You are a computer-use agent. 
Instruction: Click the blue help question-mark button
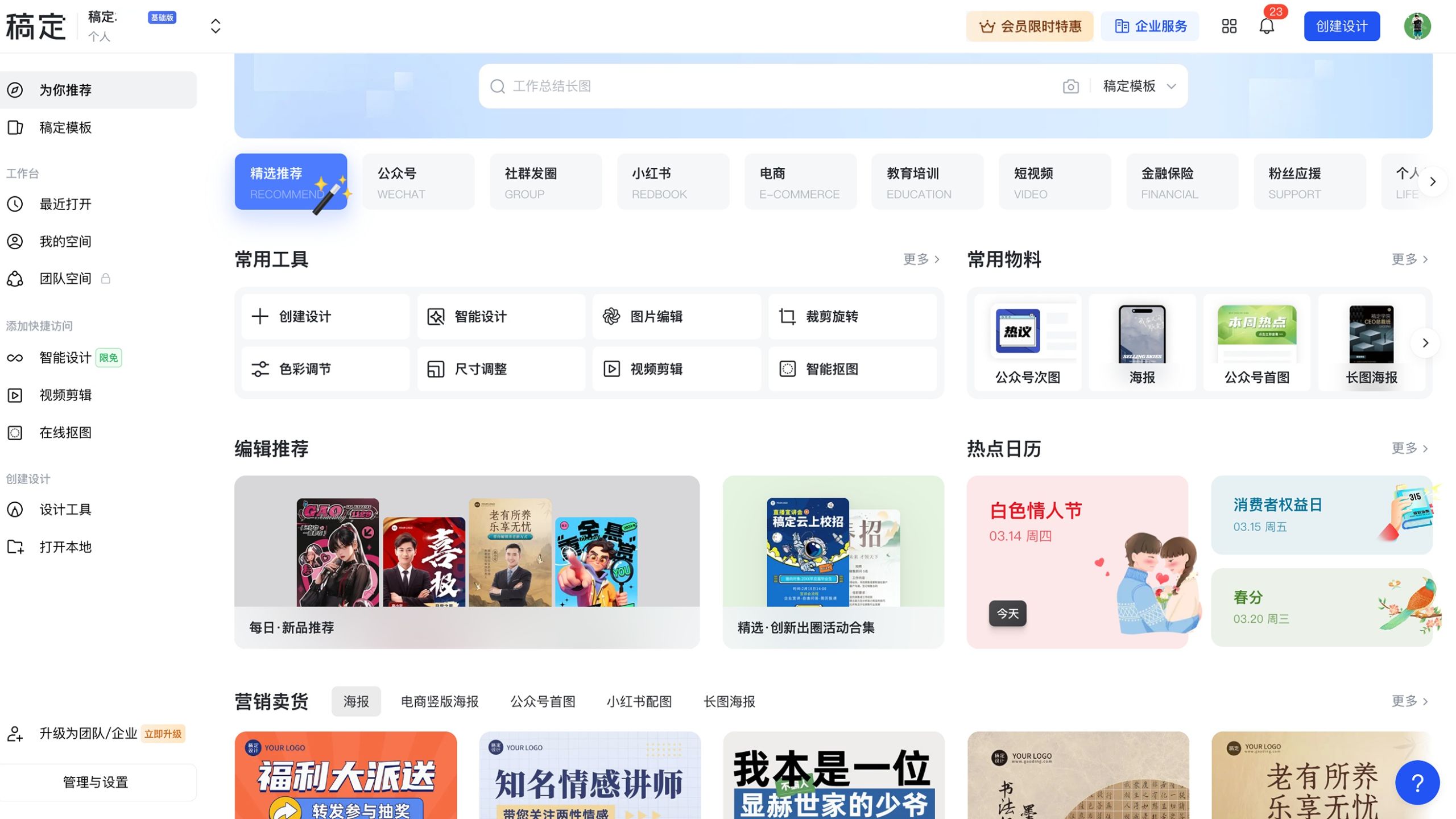click(x=1417, y=783)
